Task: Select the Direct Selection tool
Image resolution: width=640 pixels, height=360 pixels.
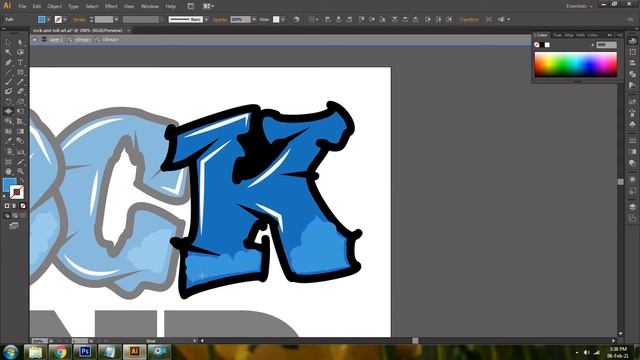Action: [20, 42]
